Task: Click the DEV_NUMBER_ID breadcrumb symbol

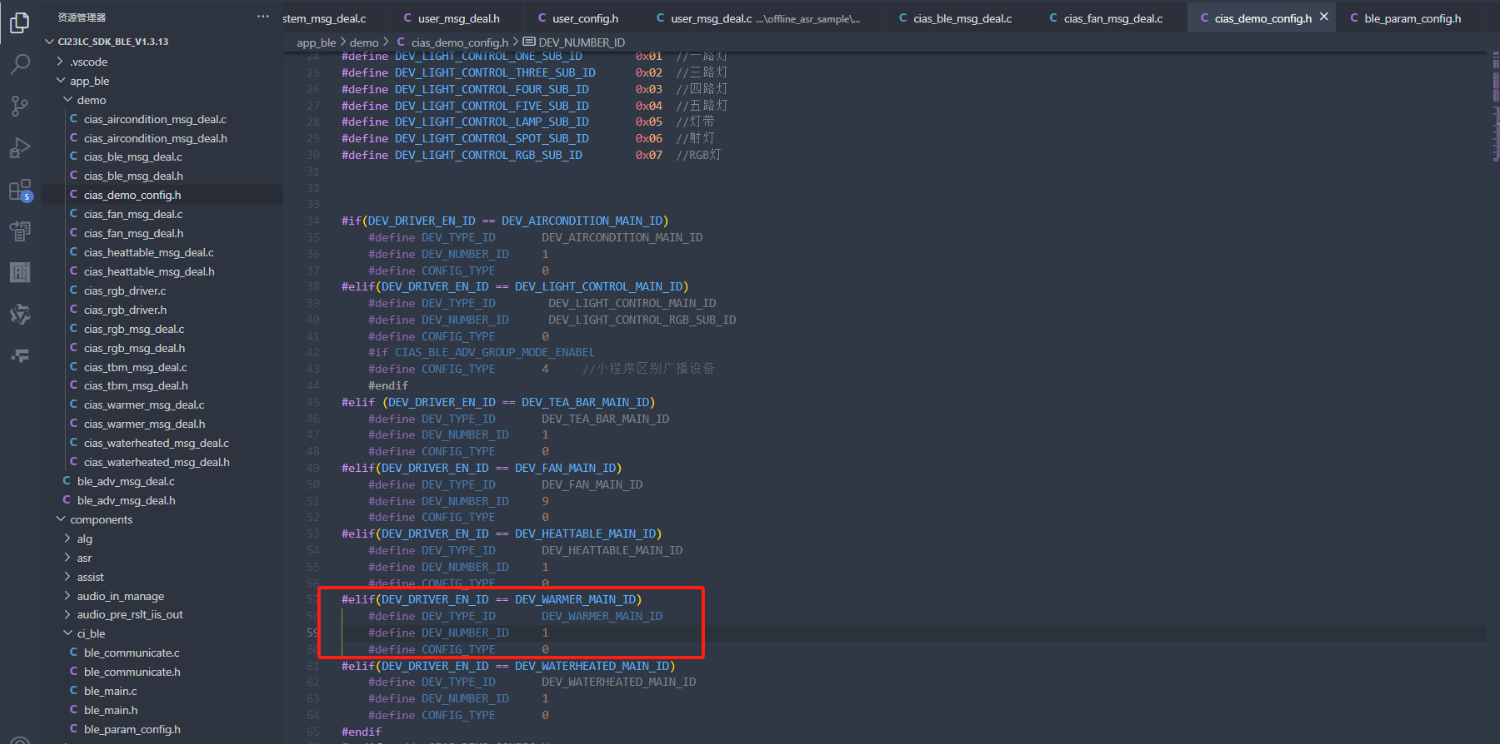Action: 581,43
